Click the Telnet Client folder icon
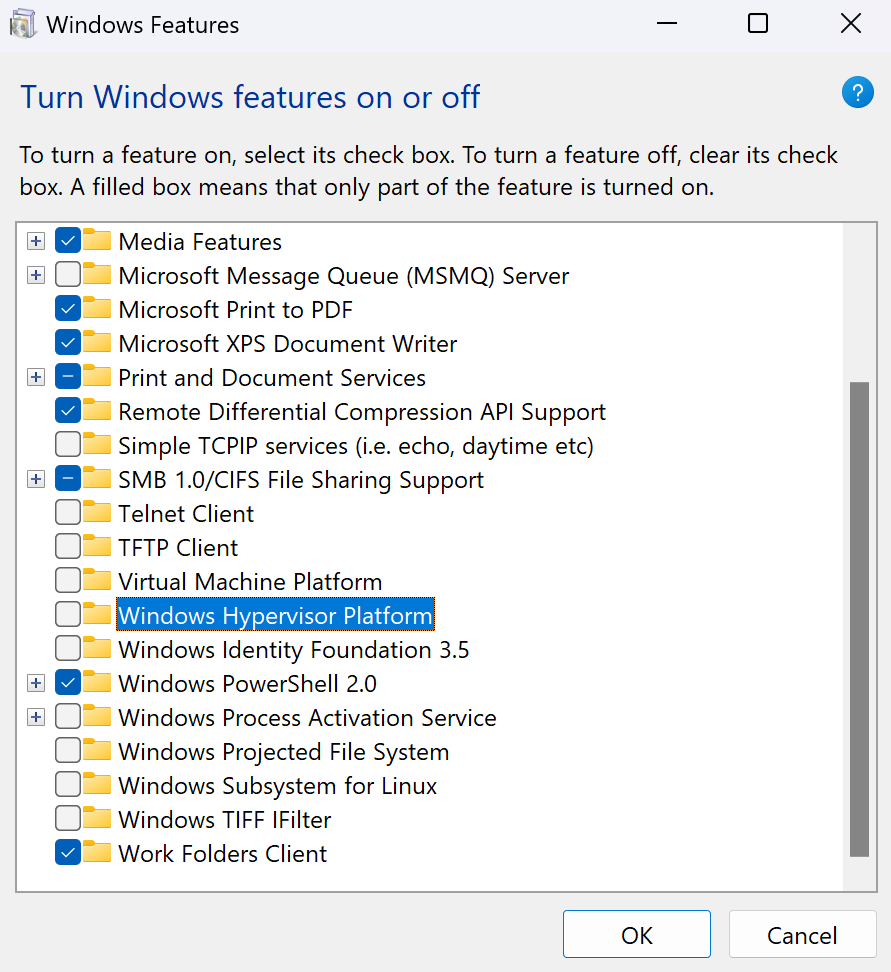The image size is (891, 972). (x=97, y=513)
